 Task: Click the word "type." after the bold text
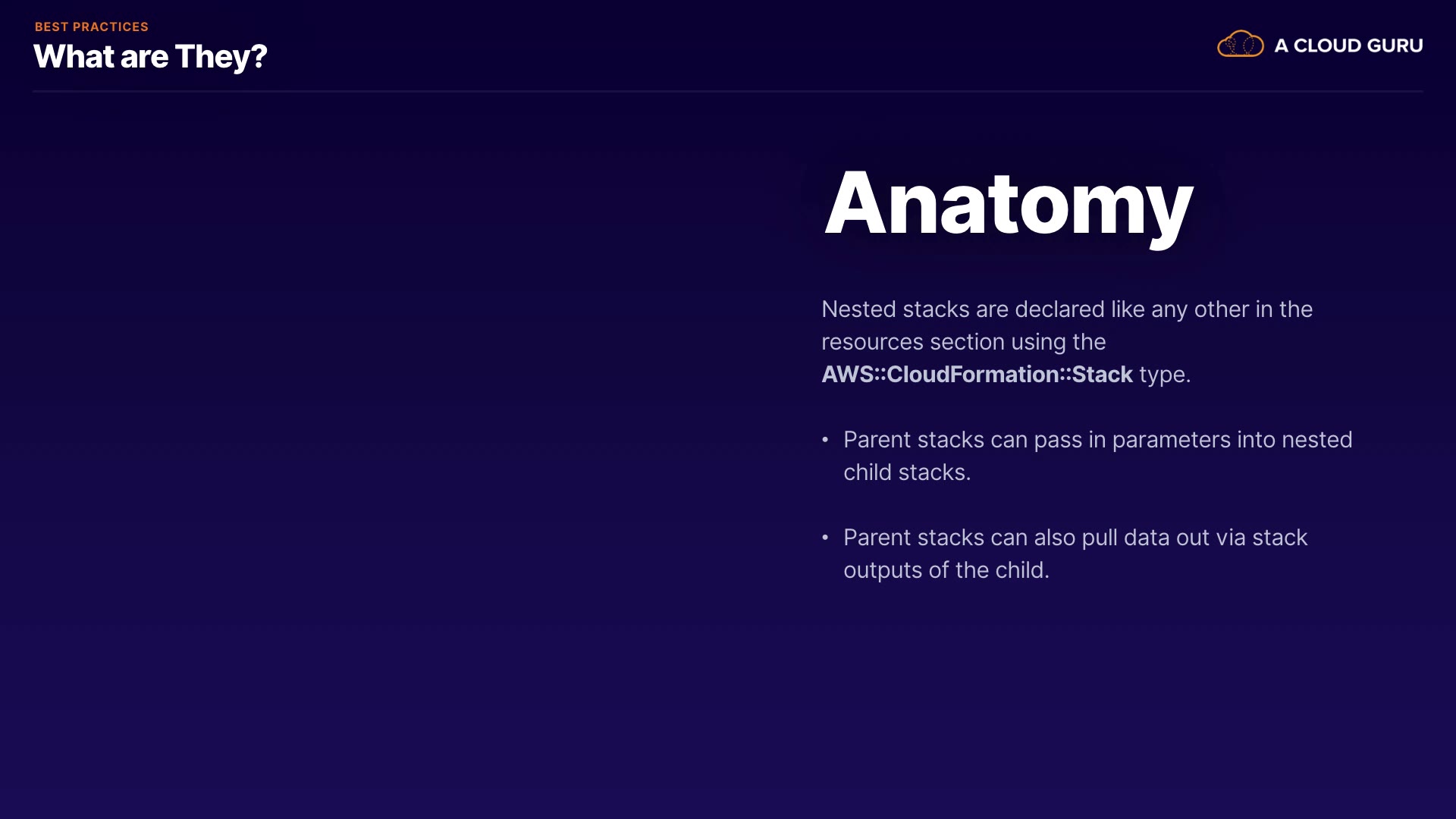[1165, 375]
